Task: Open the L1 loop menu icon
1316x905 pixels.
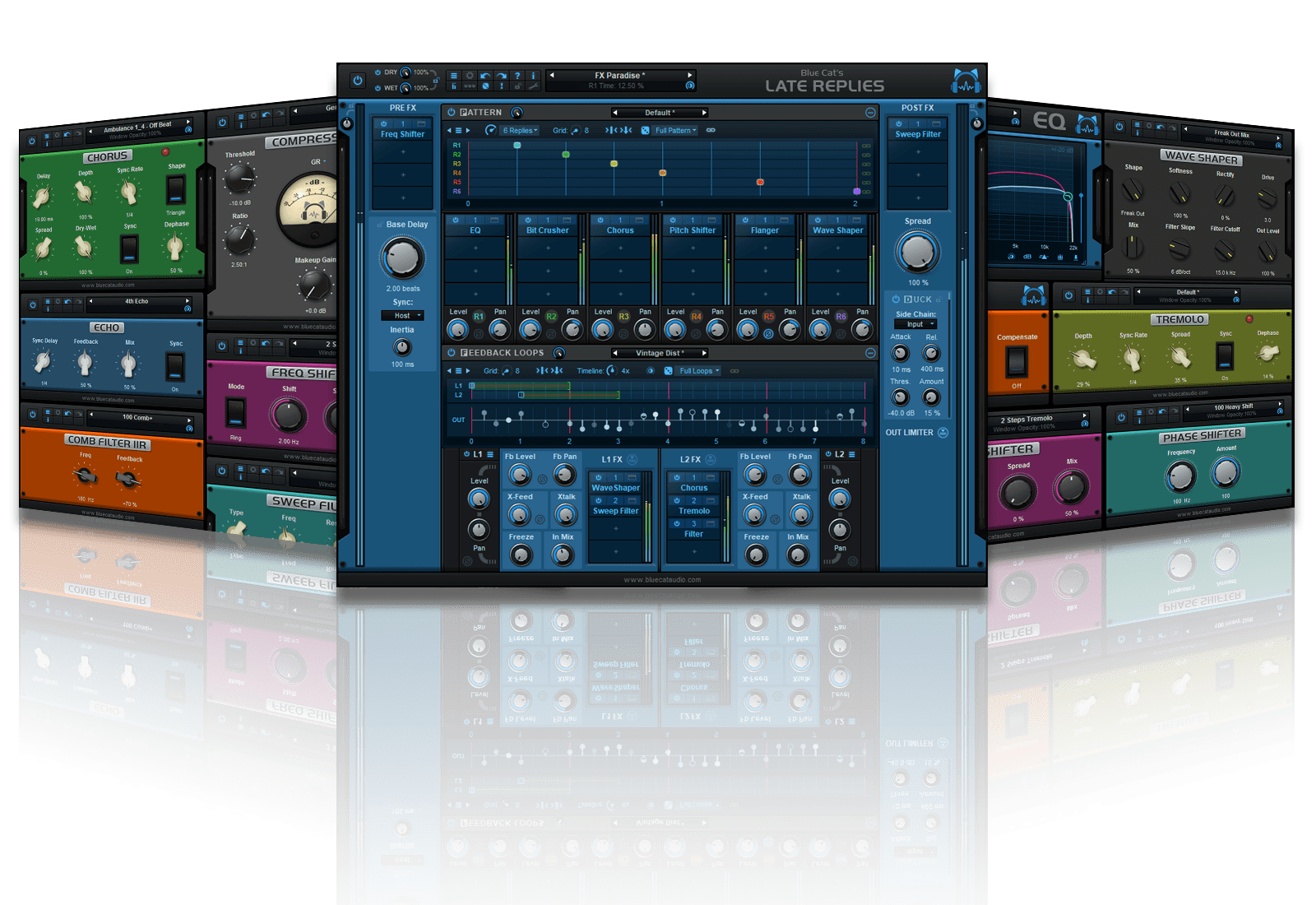Action: click(x=490, y=454)
